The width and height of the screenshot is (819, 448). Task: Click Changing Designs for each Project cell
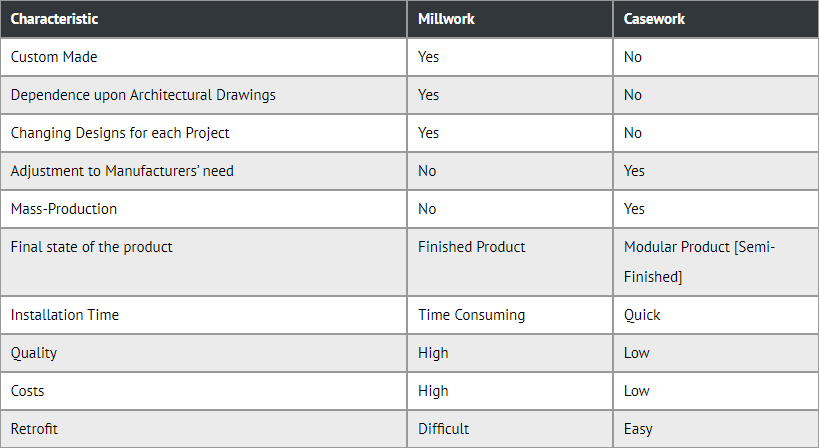click(x=120, y=133)
